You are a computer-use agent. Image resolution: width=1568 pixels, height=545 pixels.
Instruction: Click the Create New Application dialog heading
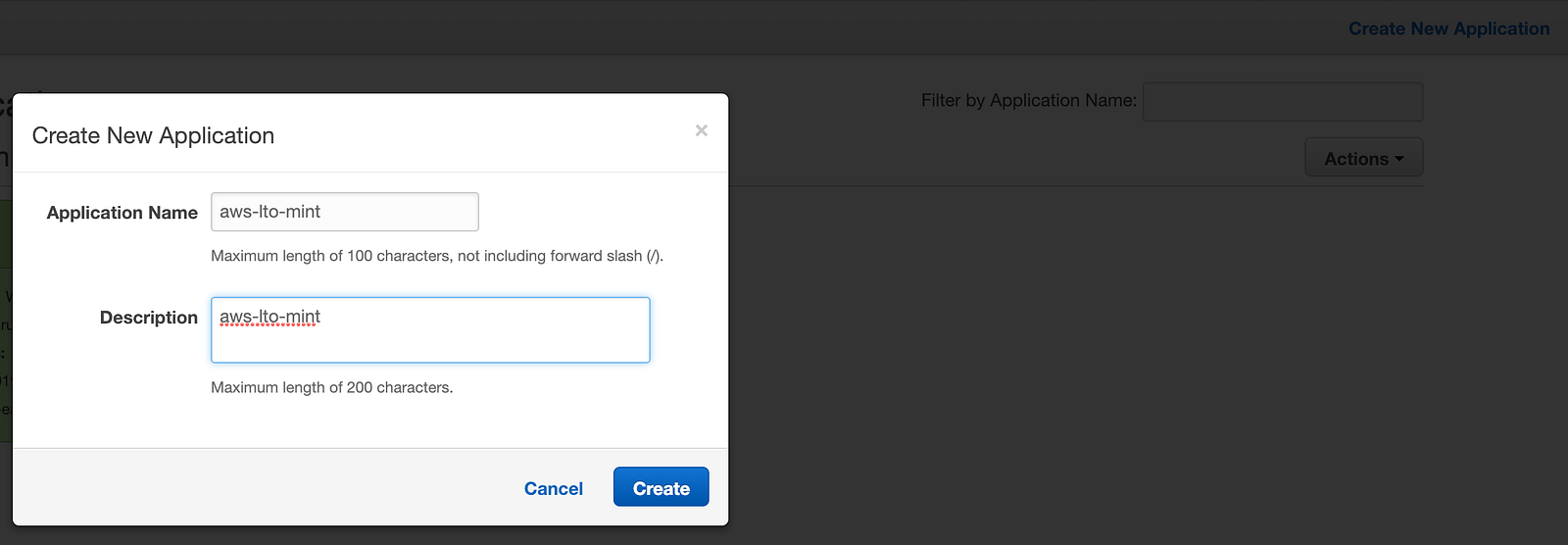pyautogui.click(x=153, y=135)
